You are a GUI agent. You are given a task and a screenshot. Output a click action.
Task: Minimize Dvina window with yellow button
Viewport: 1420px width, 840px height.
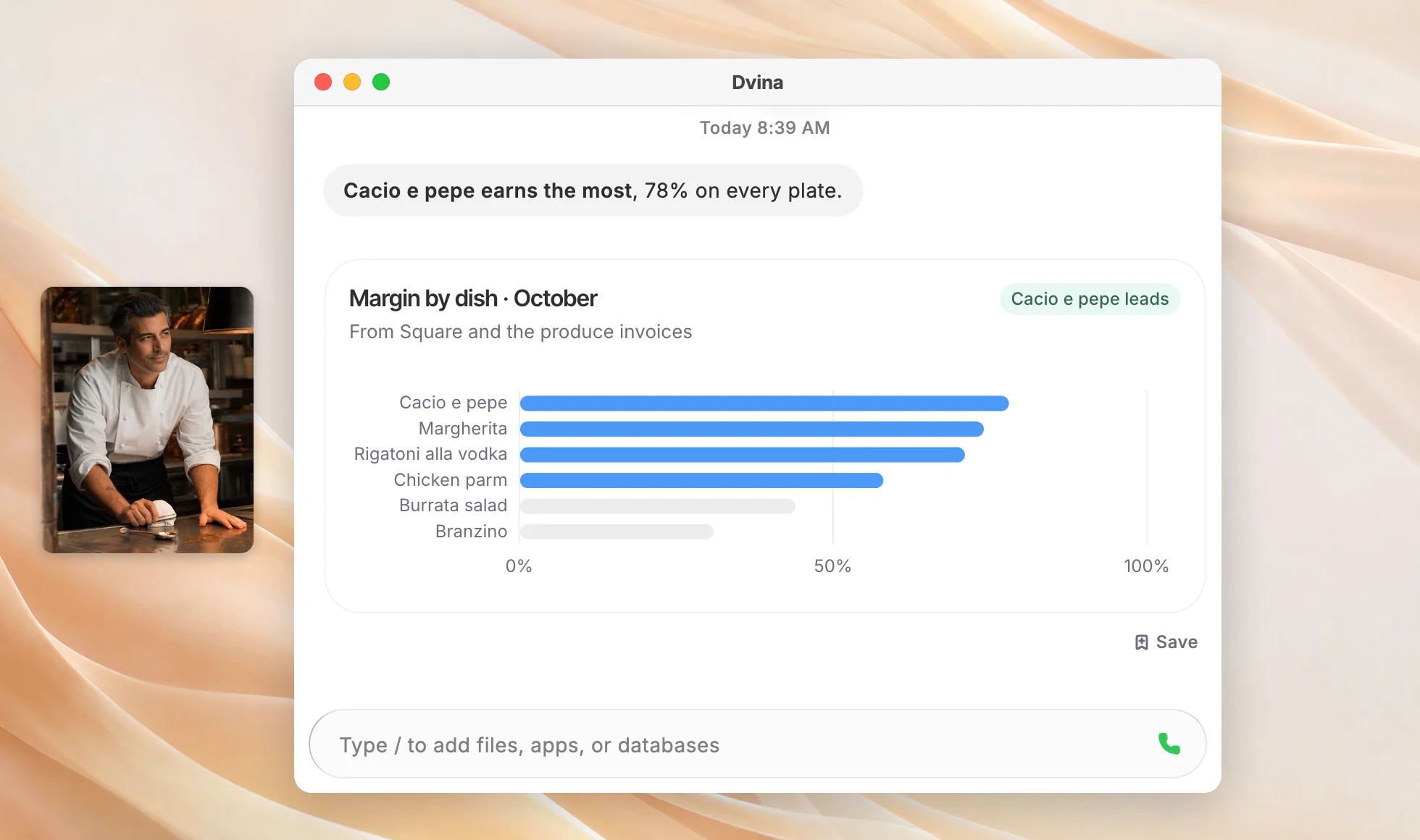[x=352, y=82]
